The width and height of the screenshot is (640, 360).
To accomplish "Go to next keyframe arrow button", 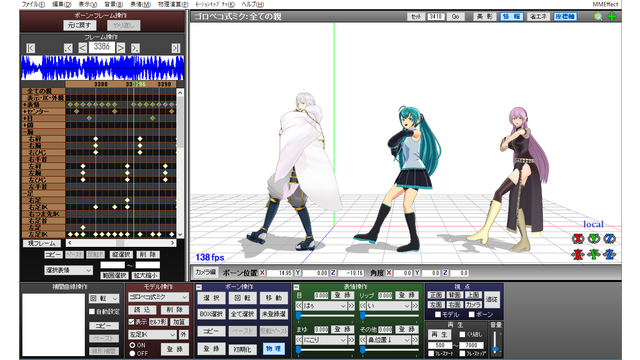I will (135, 48).
